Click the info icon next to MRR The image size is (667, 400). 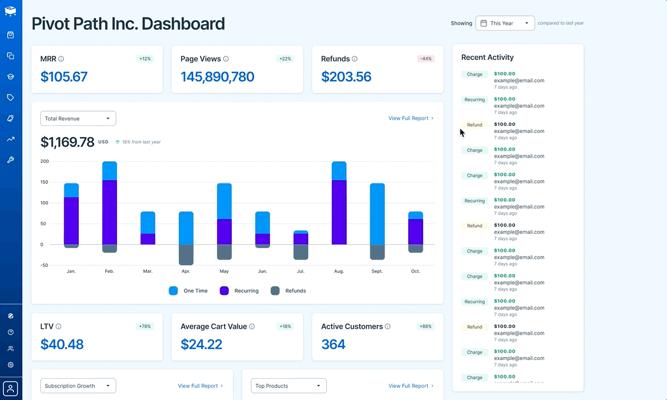[61, 59]
